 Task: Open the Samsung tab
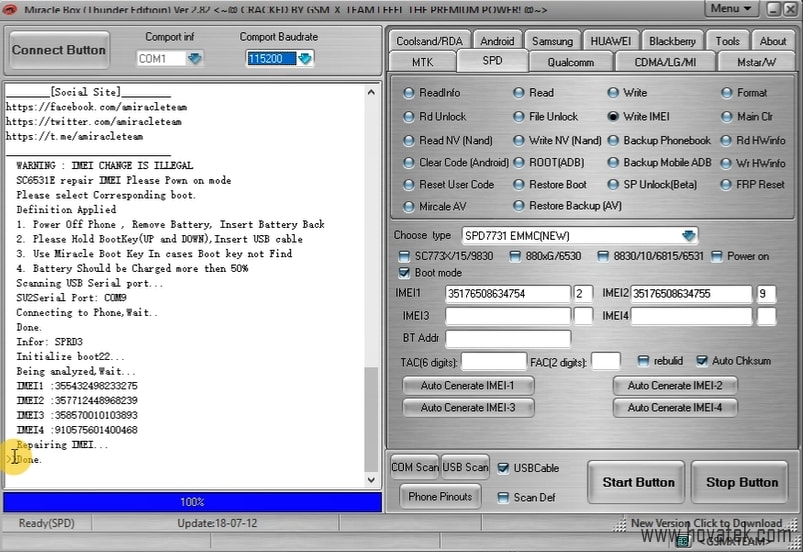point(552,41)
